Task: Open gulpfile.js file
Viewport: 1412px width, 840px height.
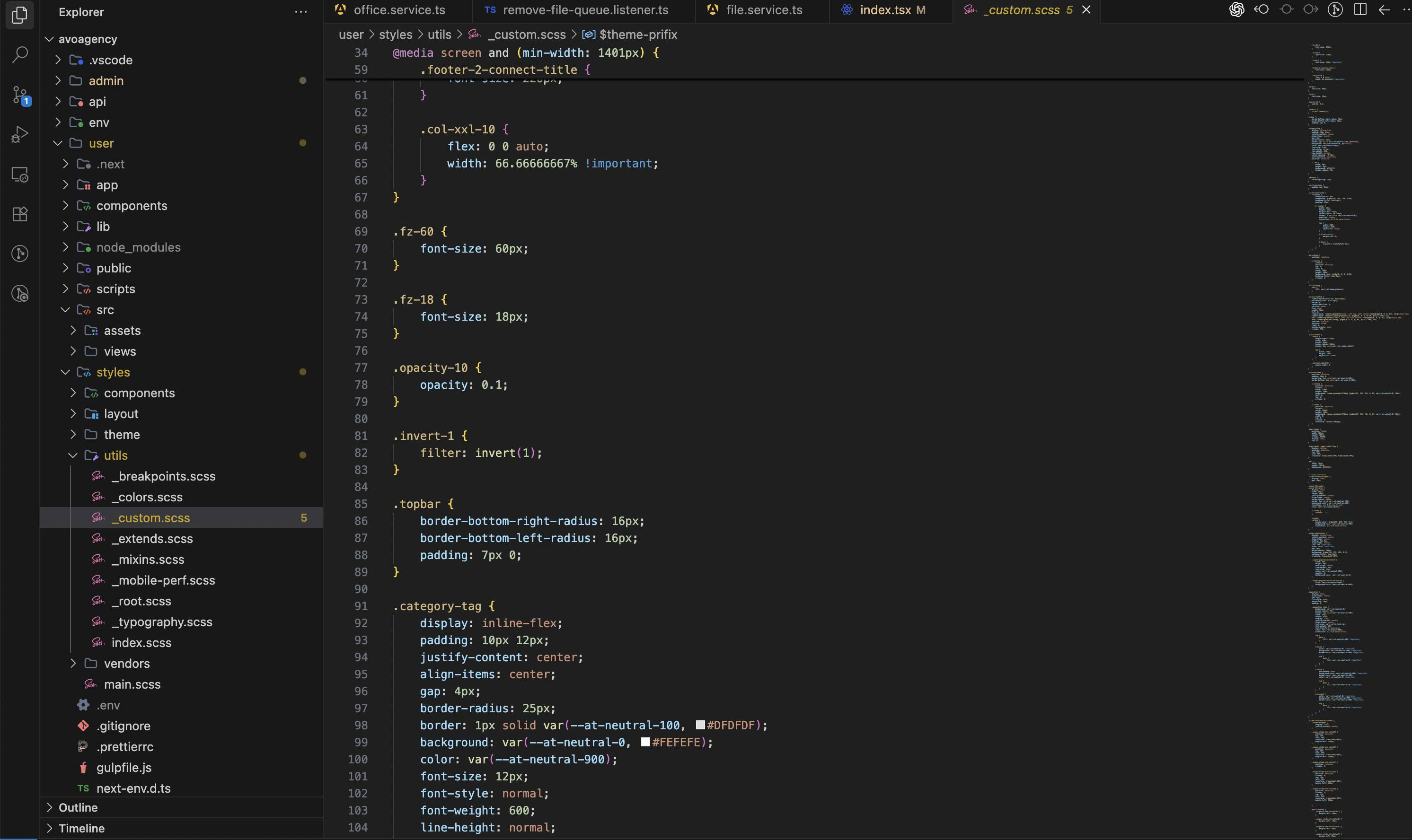Action: [x=181, y=768]
